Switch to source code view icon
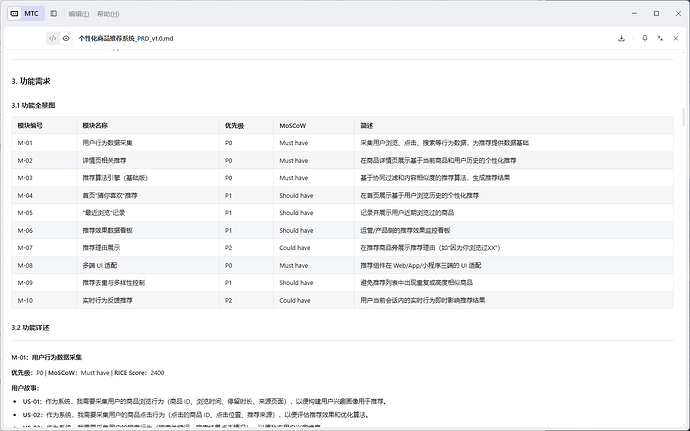Screen dimensions: 690x431 click(x=53, y=38)
